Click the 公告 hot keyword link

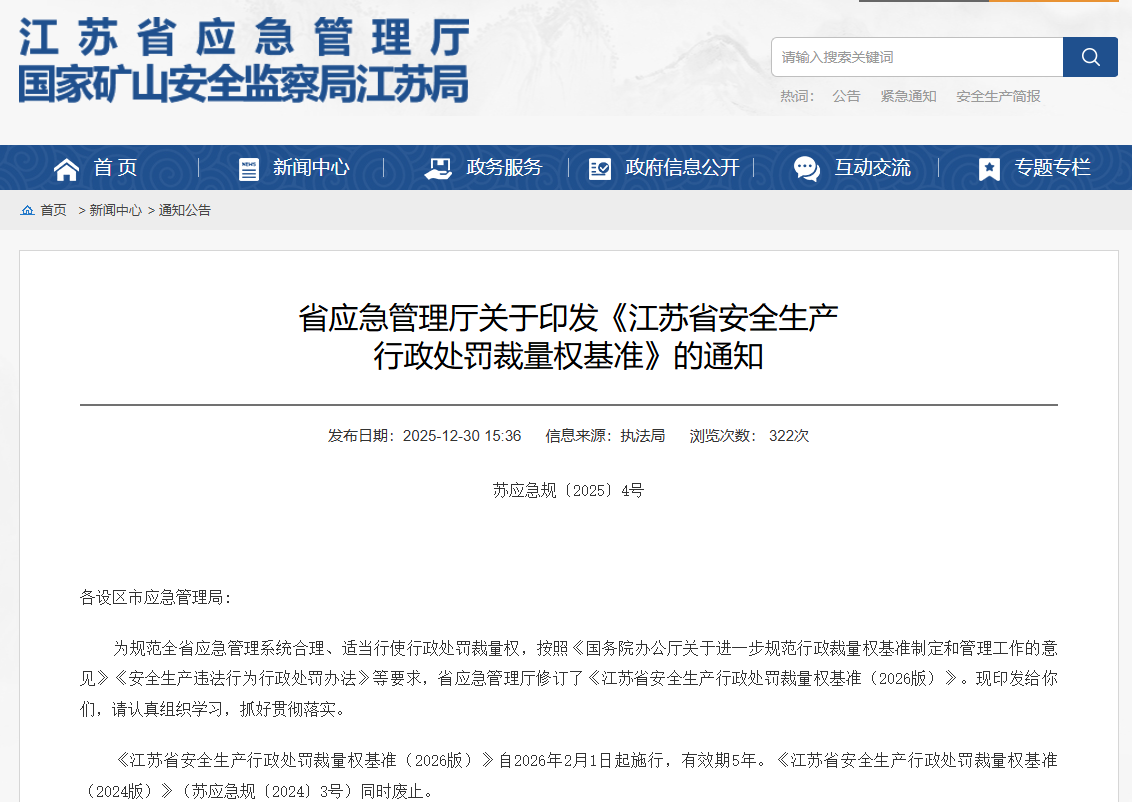click(x=846, y=96)
